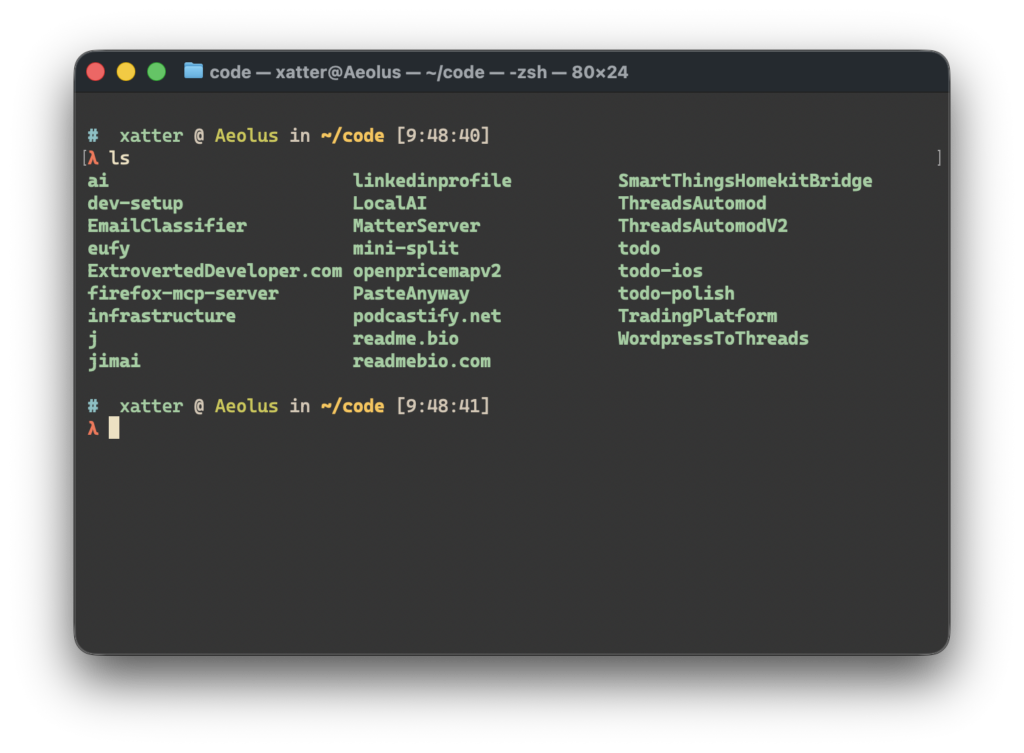Click the [9:48:40] timestamp in first prompt
Screen dimensions: 1024x753
coord(443,136)
